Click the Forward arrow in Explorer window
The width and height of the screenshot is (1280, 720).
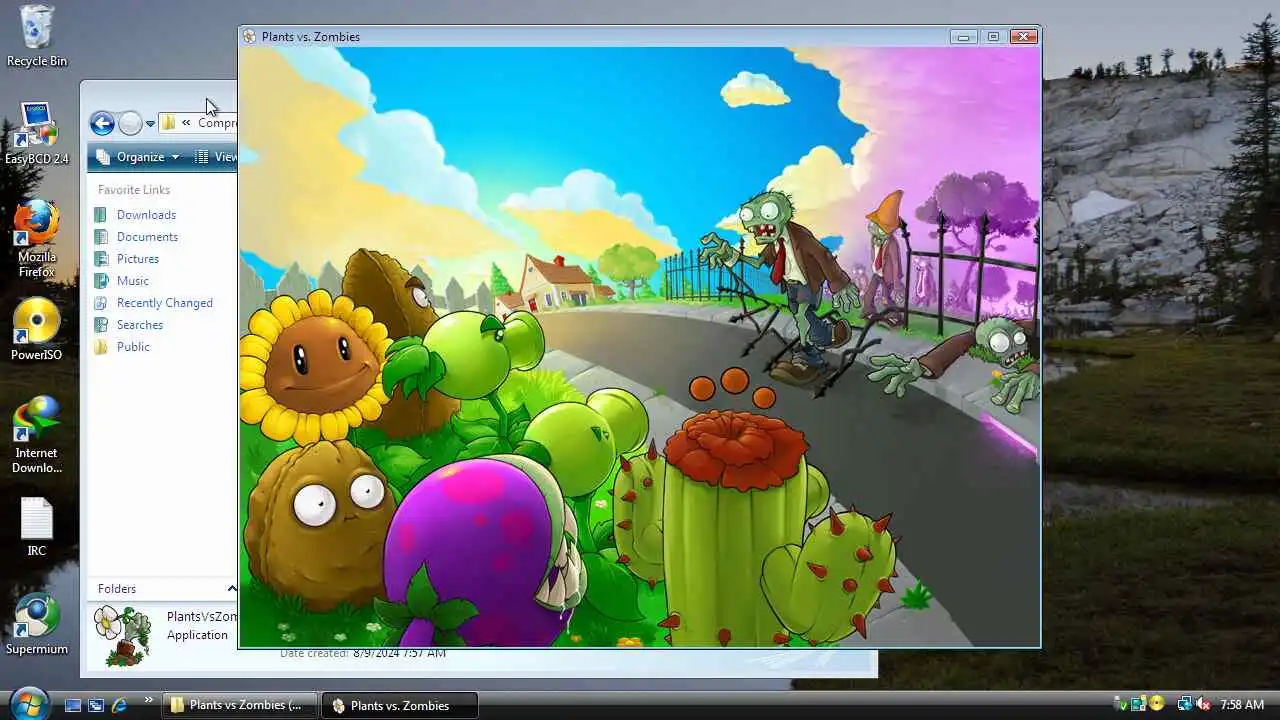tap(130, 123)
